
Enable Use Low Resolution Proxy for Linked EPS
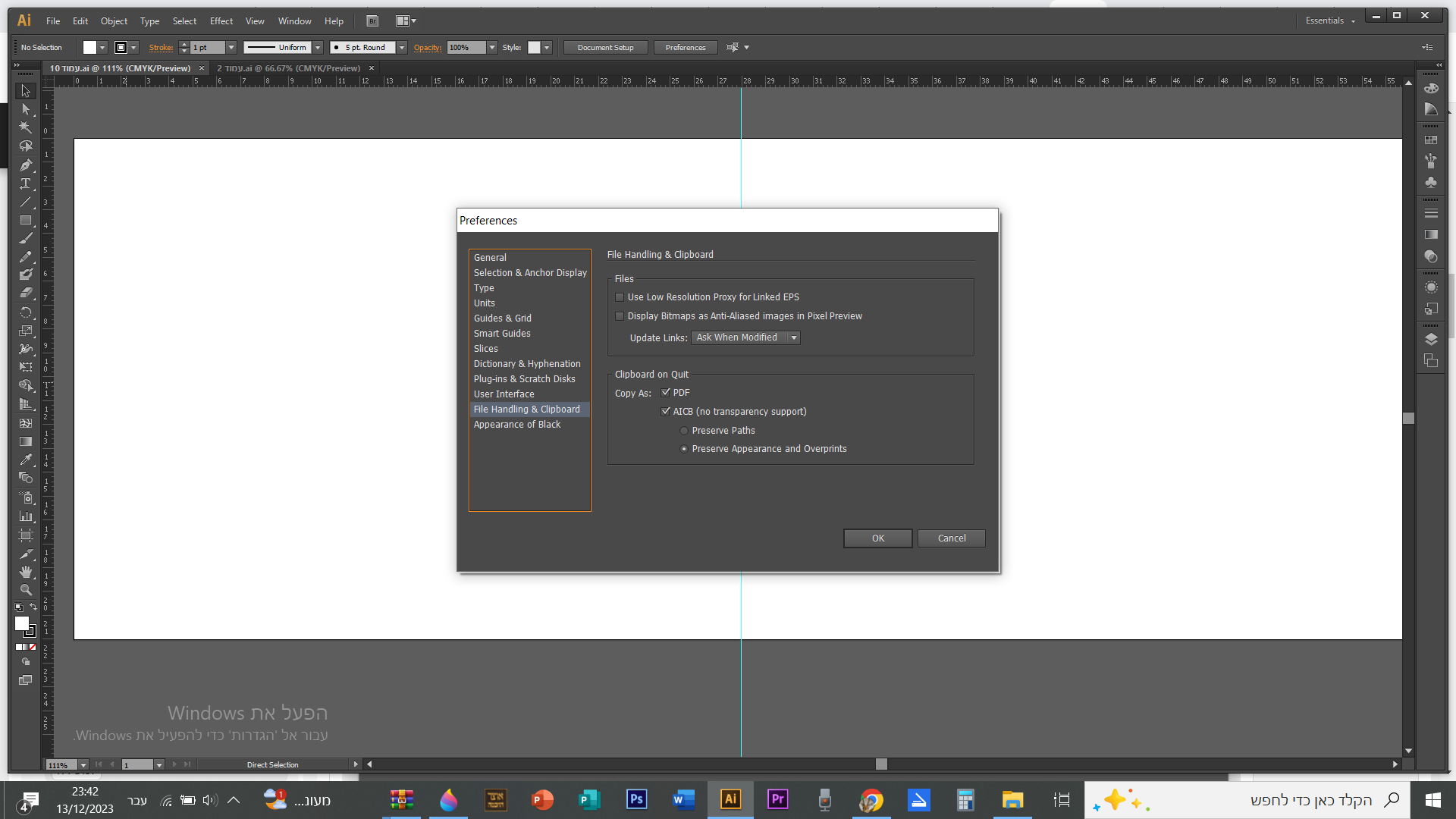620,297
